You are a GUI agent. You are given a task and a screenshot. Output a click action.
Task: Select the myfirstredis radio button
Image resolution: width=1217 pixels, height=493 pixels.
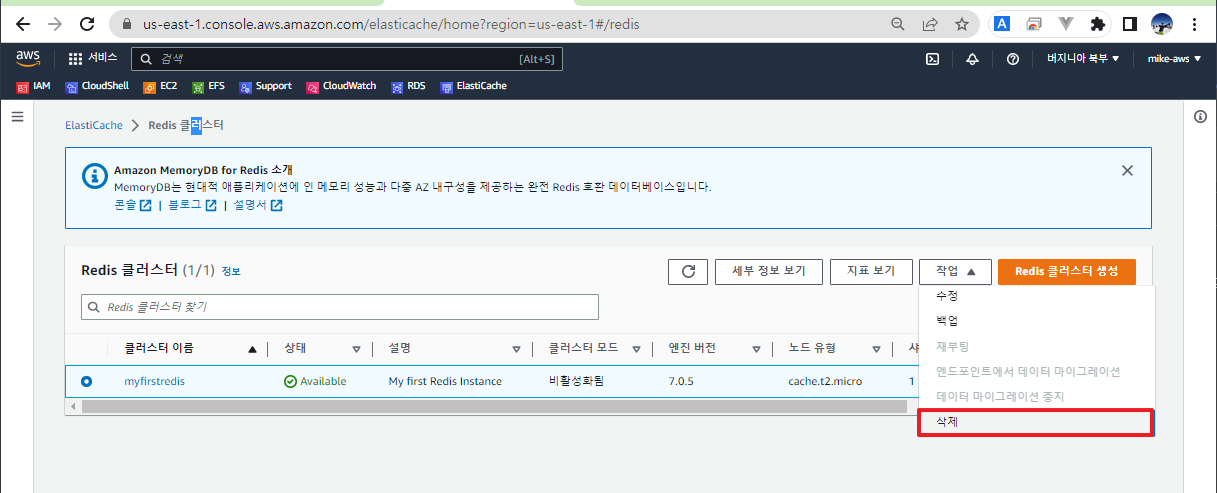[x=86, y=381]
